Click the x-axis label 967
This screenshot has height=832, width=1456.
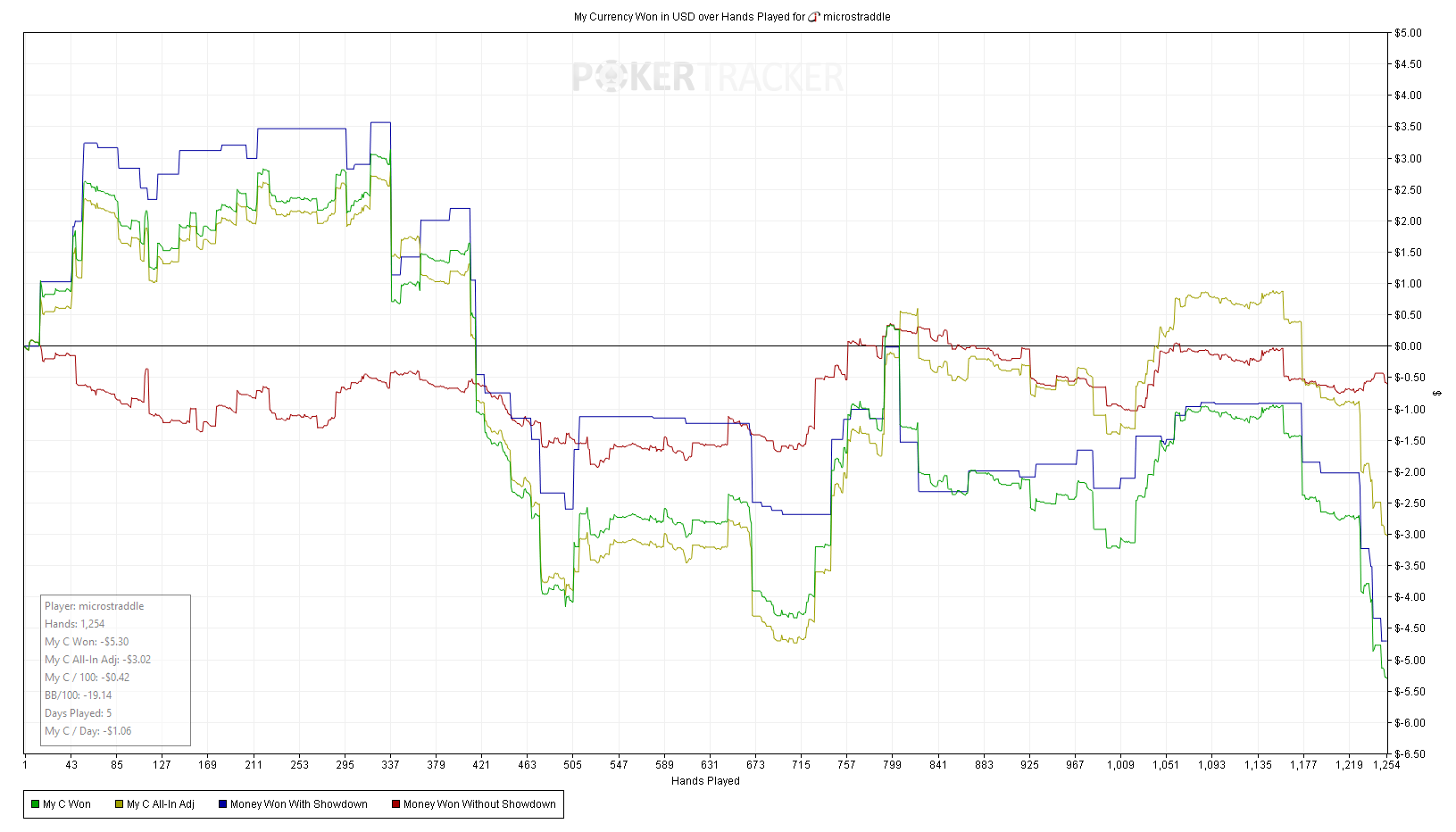tap(1076, 765)
